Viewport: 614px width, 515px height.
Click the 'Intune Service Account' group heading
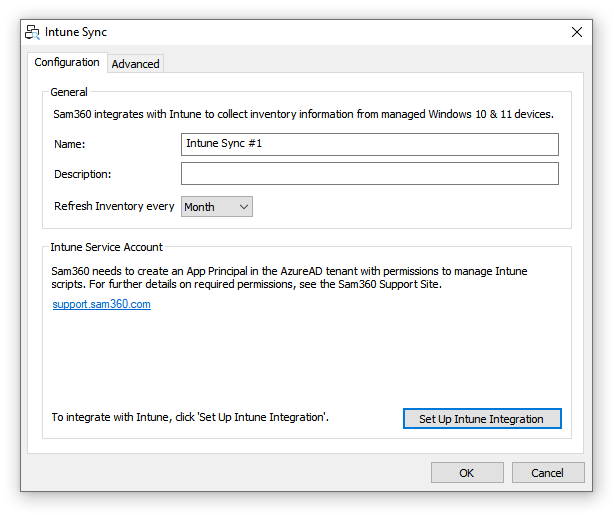[107, 247]
